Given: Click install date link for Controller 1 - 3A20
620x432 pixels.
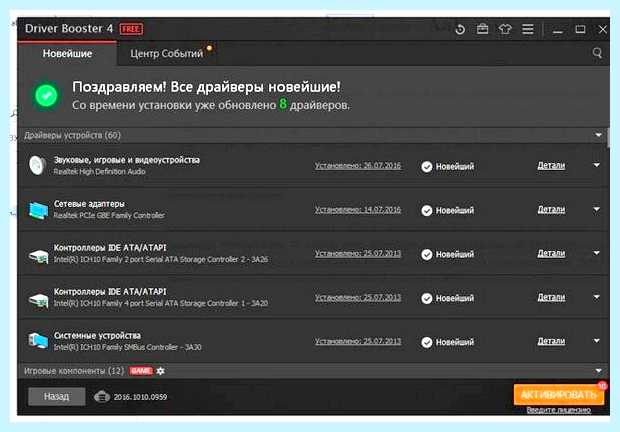Looking at the screenshot, I should [x=358, y=297].
